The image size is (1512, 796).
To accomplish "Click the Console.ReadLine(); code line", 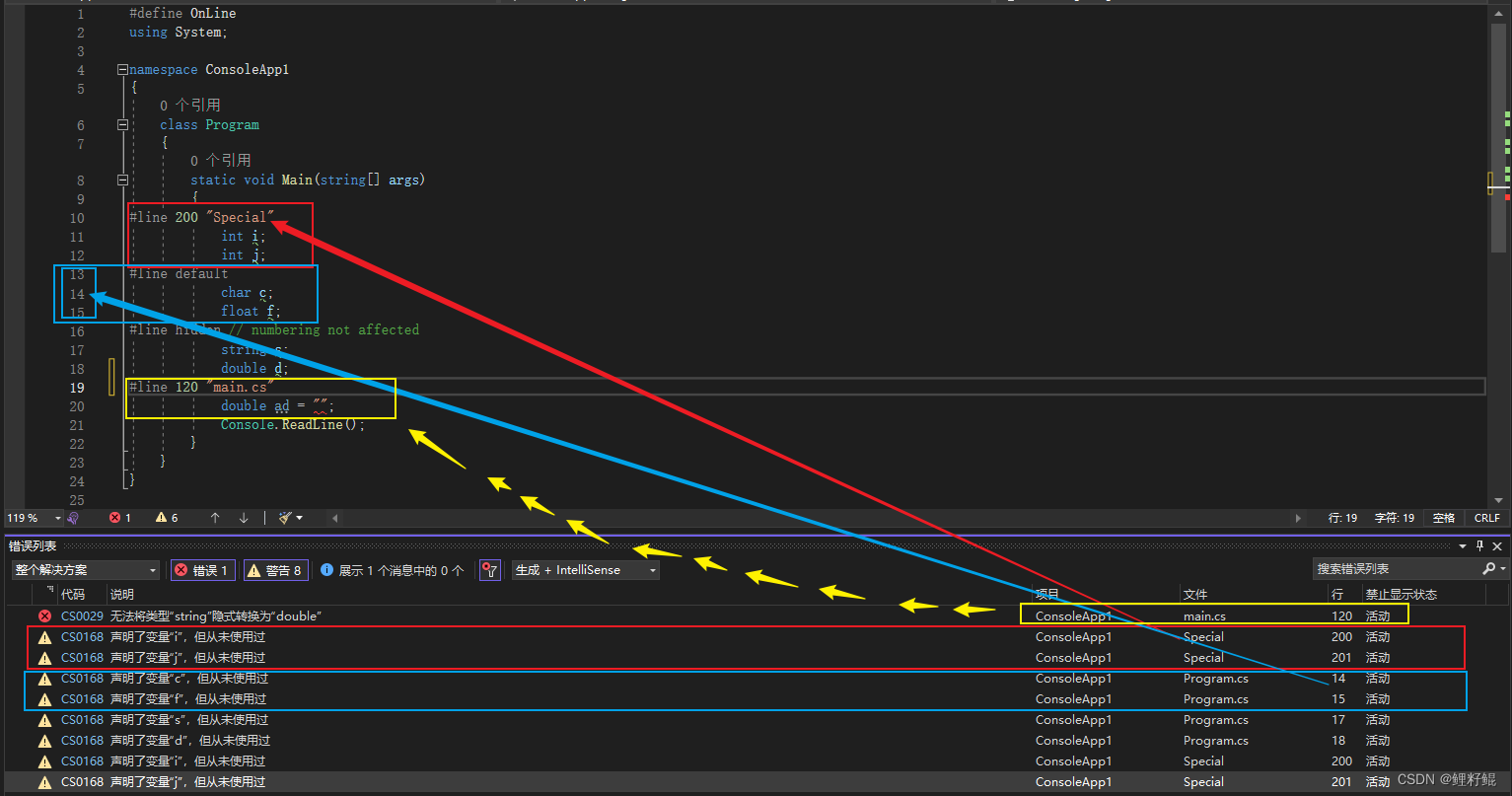I will click(x=293, y=425).
